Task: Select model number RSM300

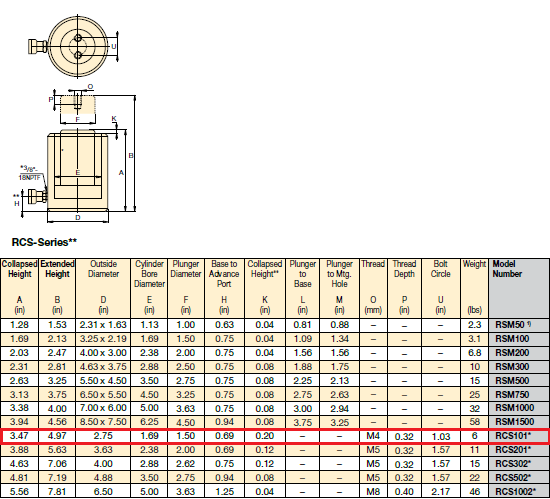Action: point(512,367)
